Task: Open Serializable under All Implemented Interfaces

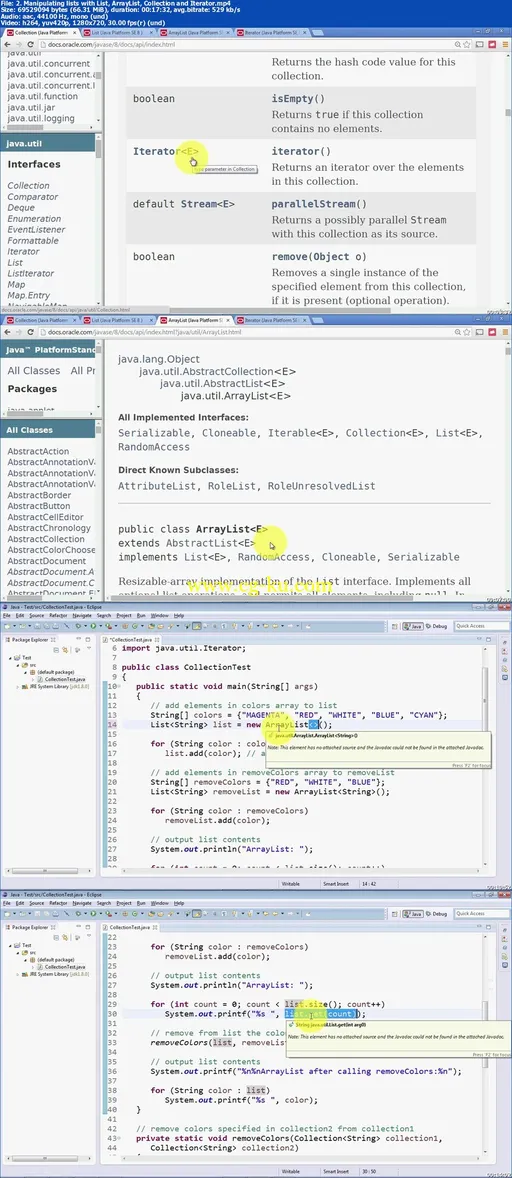Action: pyautogui.click(x=154, y=433)
